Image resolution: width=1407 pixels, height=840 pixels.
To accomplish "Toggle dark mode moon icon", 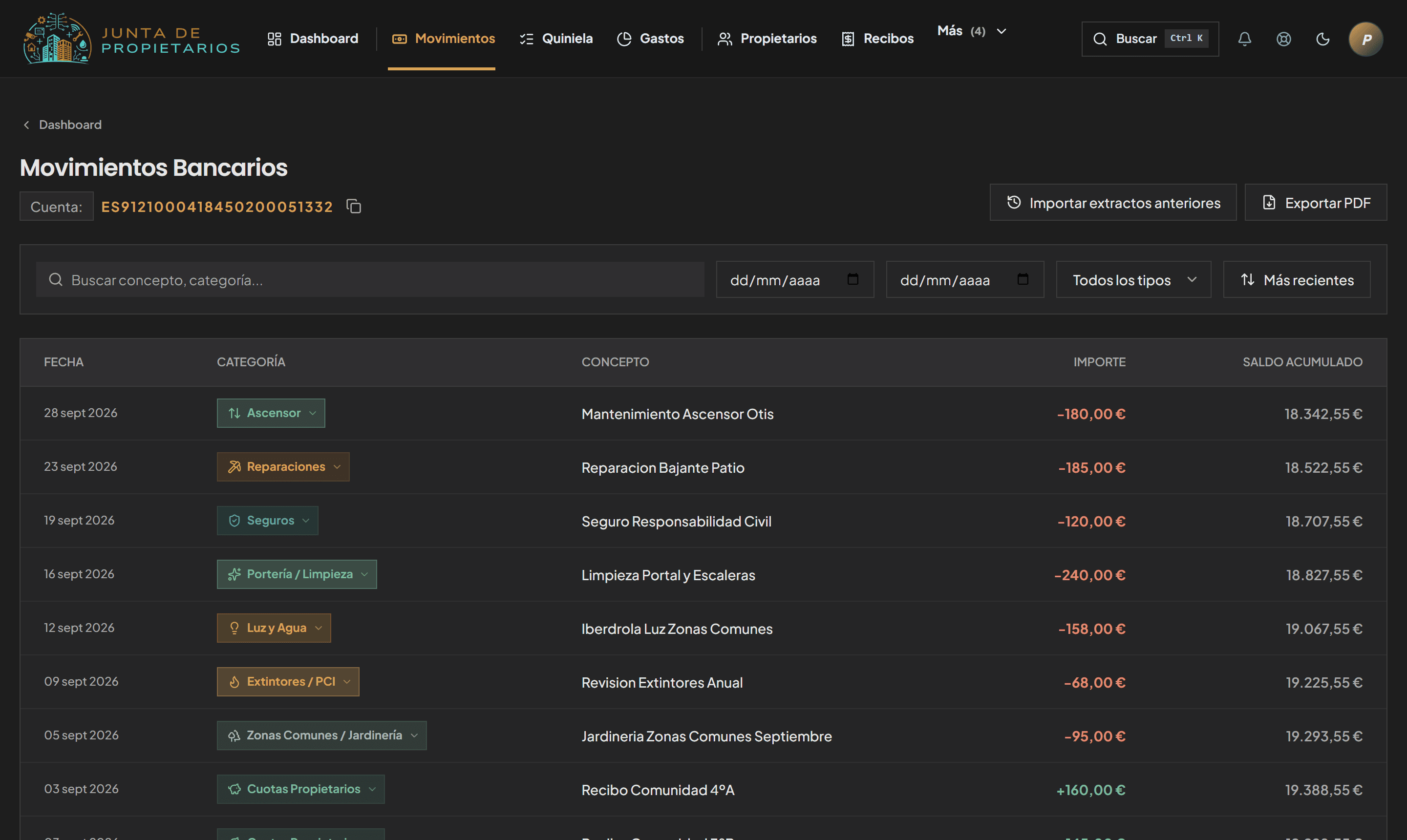I will (1322, 39).
